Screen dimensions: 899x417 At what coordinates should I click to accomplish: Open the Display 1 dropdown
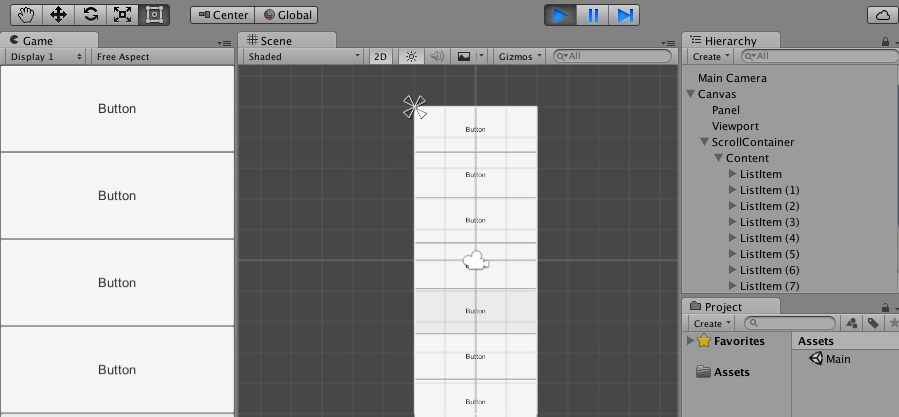pos(46,56)
